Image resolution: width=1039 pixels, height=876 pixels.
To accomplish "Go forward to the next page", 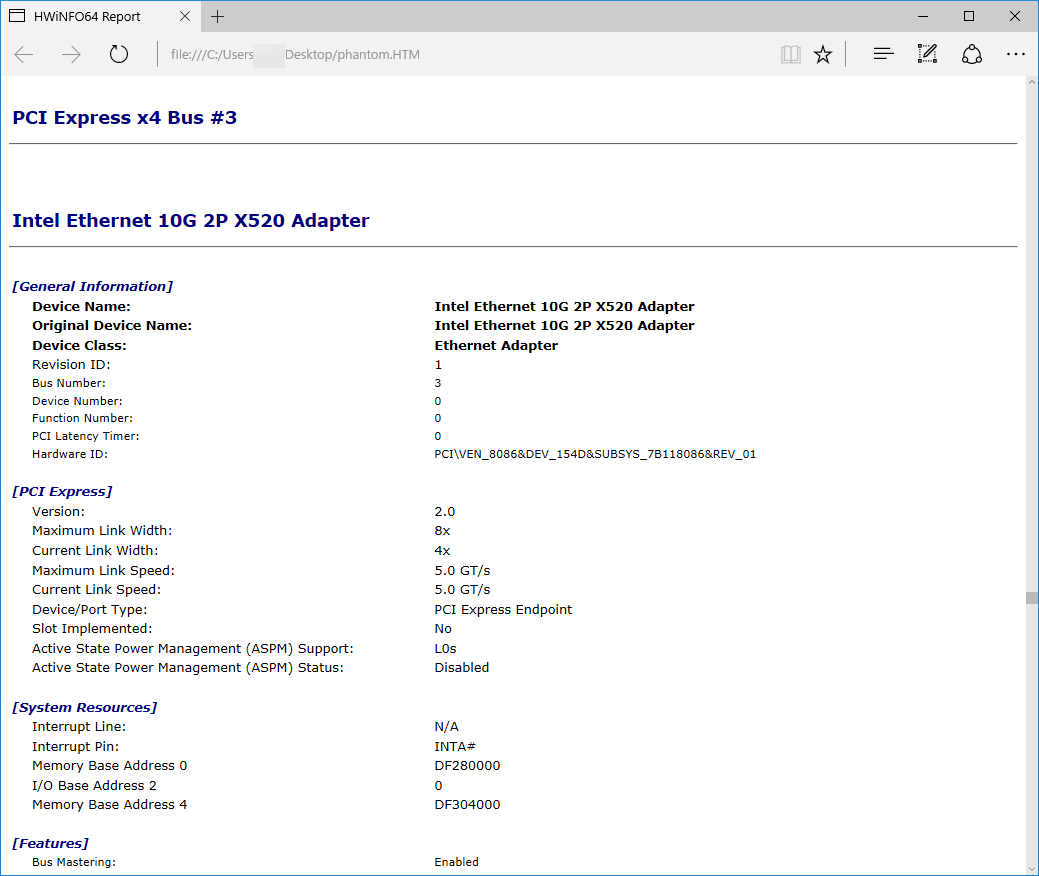I will (x=71, y=54).
